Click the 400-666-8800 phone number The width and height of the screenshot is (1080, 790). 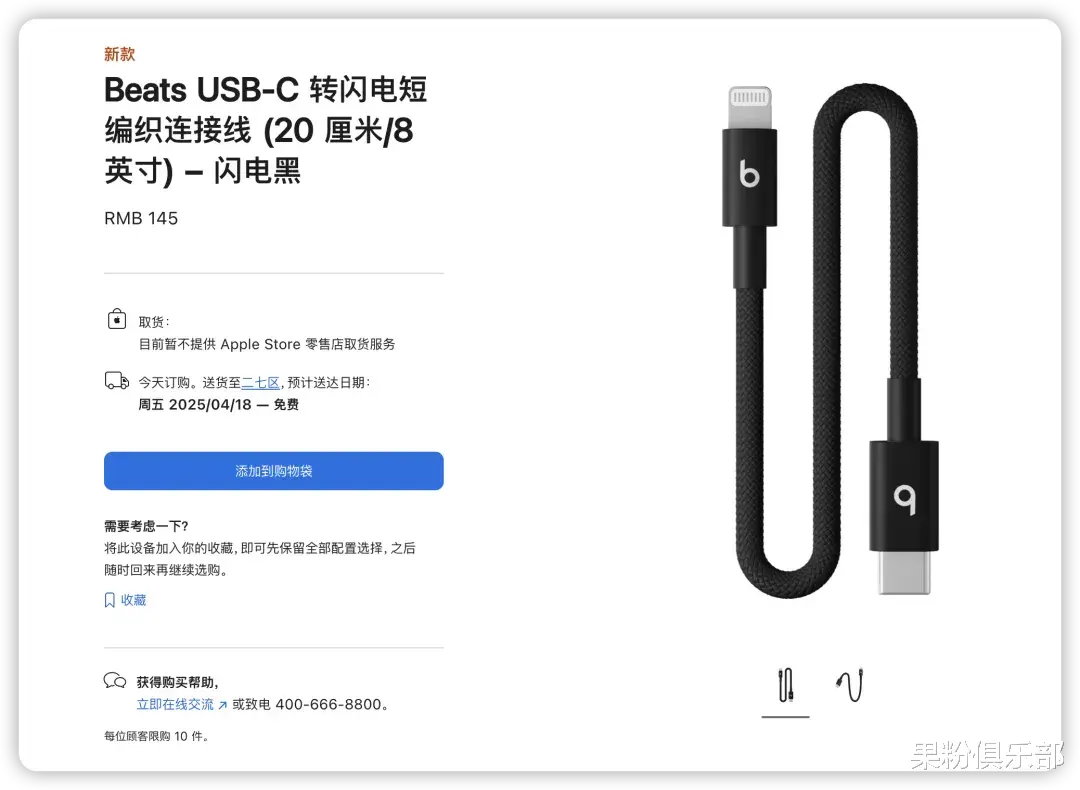(x=329, y=704)
